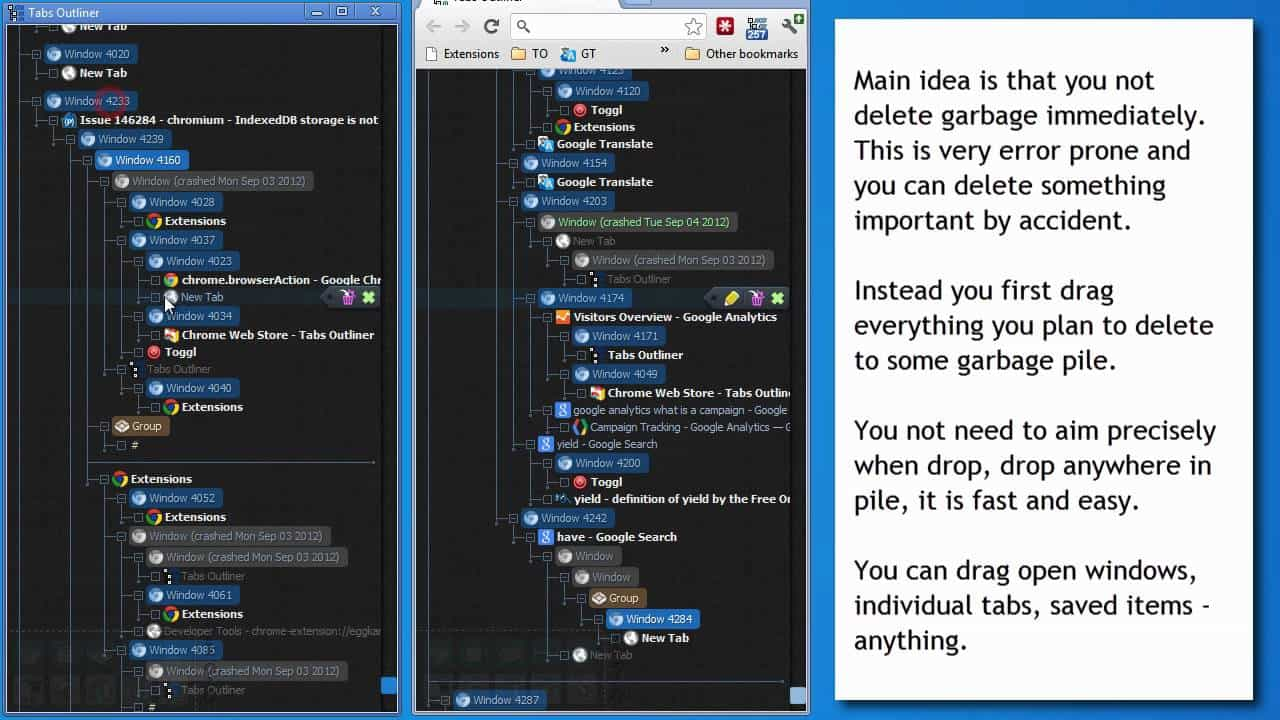This screenshot has height=720, width=1280.
Task: Click the green X icon on Window 4174 row
Action: click(x=777, y=298)
